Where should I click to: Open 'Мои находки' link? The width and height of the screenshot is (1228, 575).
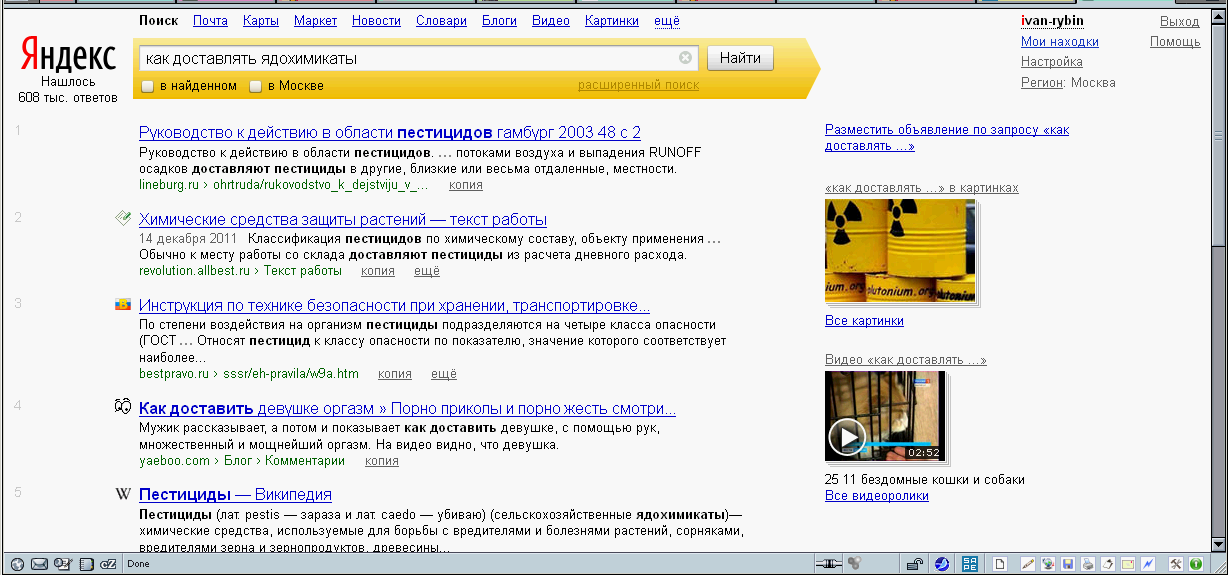tap(1060, 42)
